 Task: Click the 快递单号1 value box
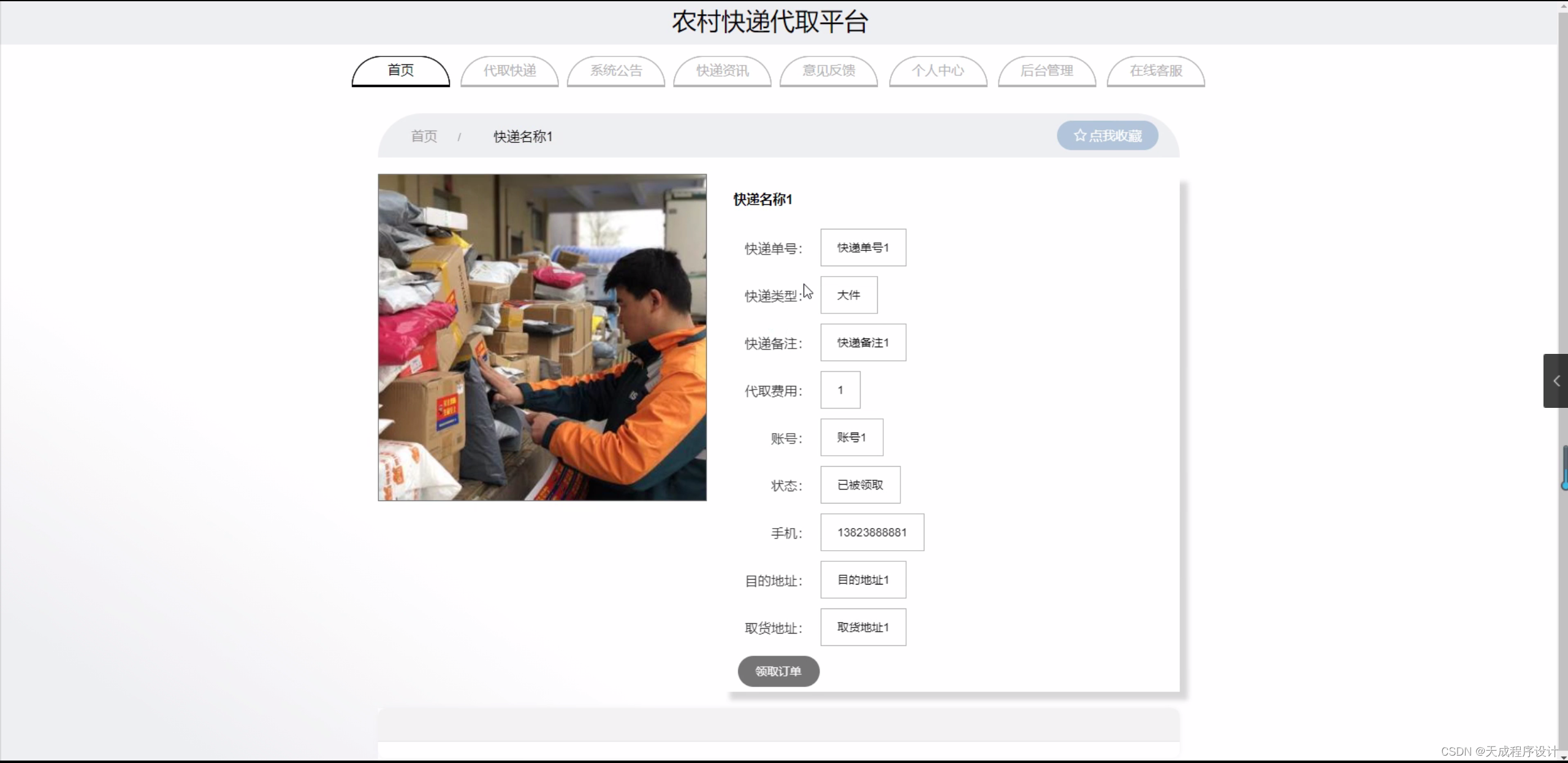pos(863,248)
